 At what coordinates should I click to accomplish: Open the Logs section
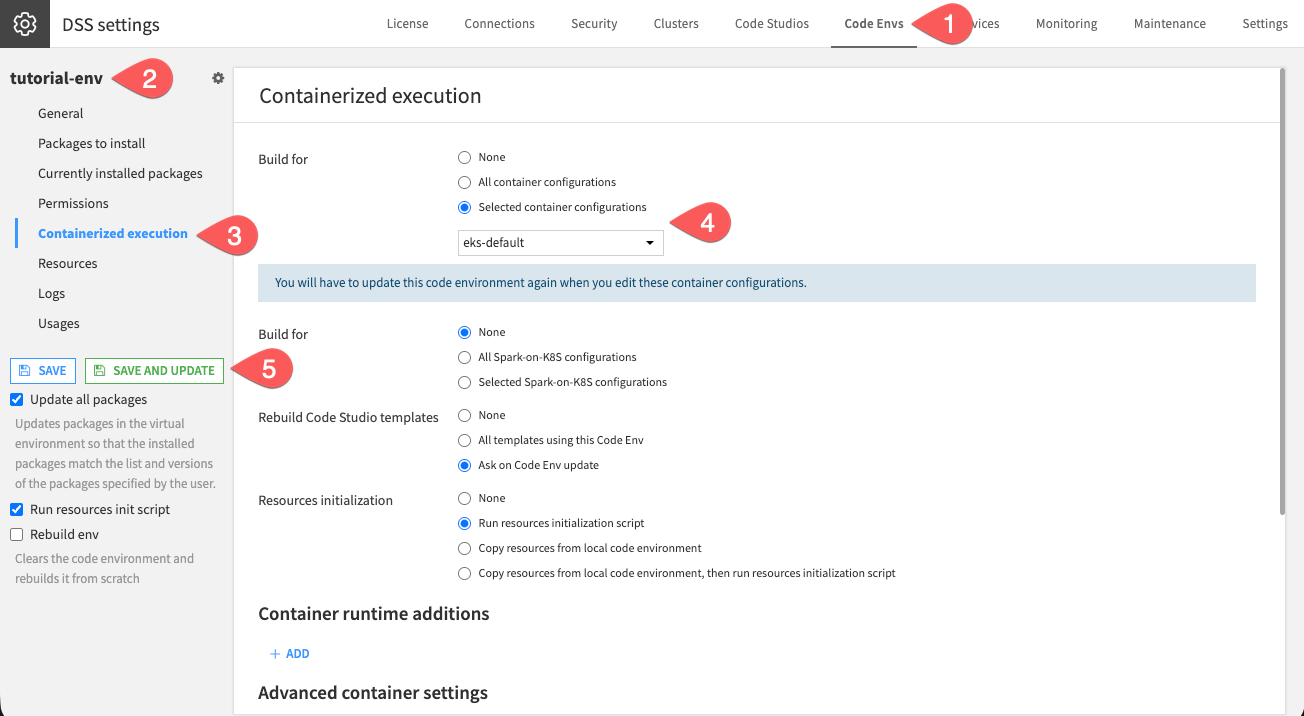pos(52,293)
